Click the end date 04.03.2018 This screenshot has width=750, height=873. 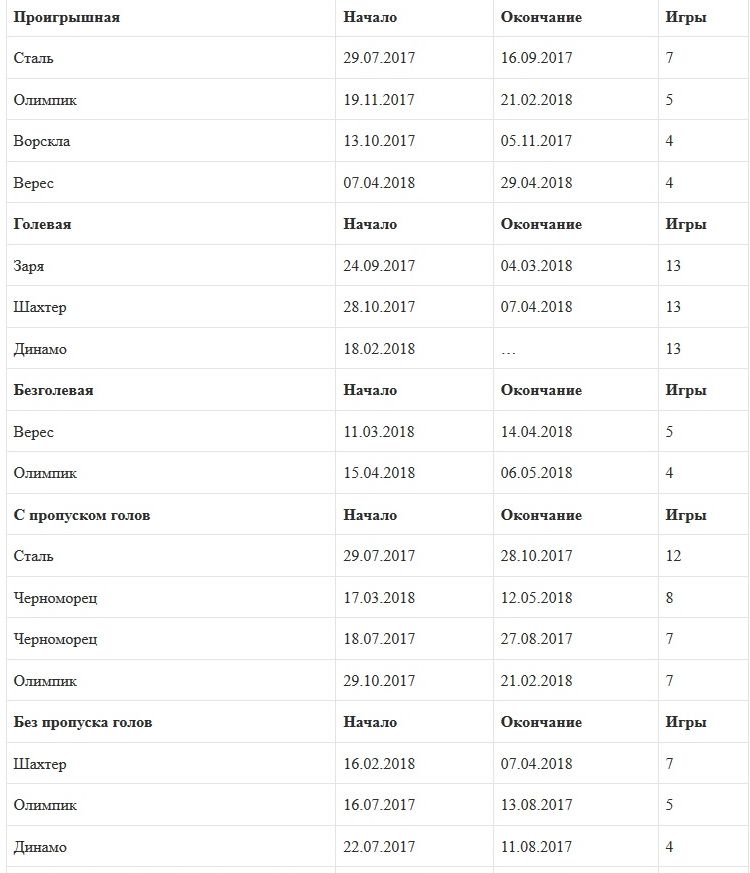point(537,266)
